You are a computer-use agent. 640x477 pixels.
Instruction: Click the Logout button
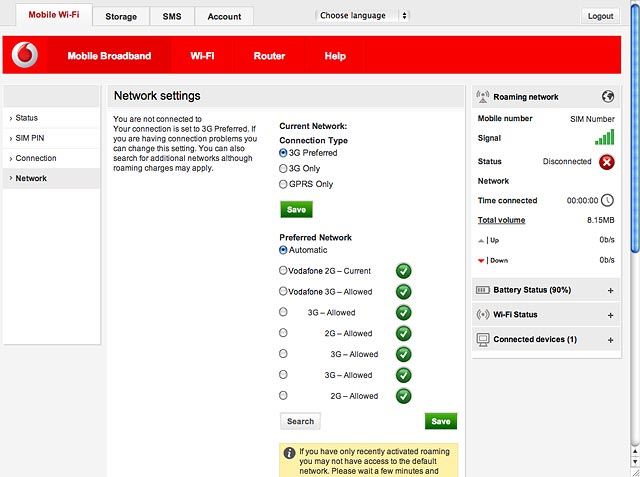(x=600, y=16)
